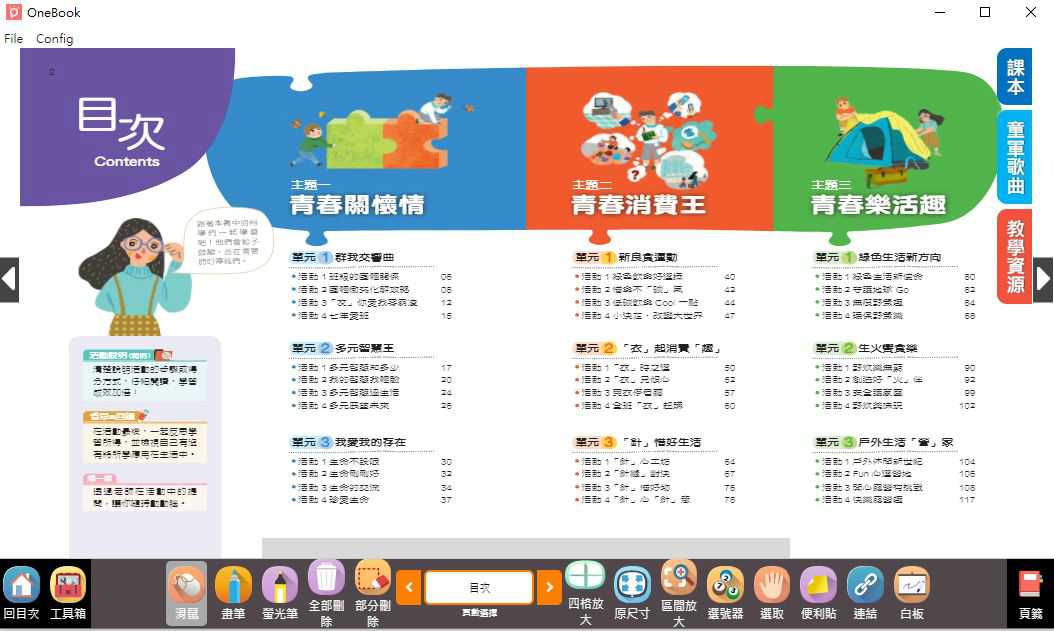Screen dimensions: 1054x631
Task: Select the 螢光筆 highlighter tool
Action: [280, 593]
